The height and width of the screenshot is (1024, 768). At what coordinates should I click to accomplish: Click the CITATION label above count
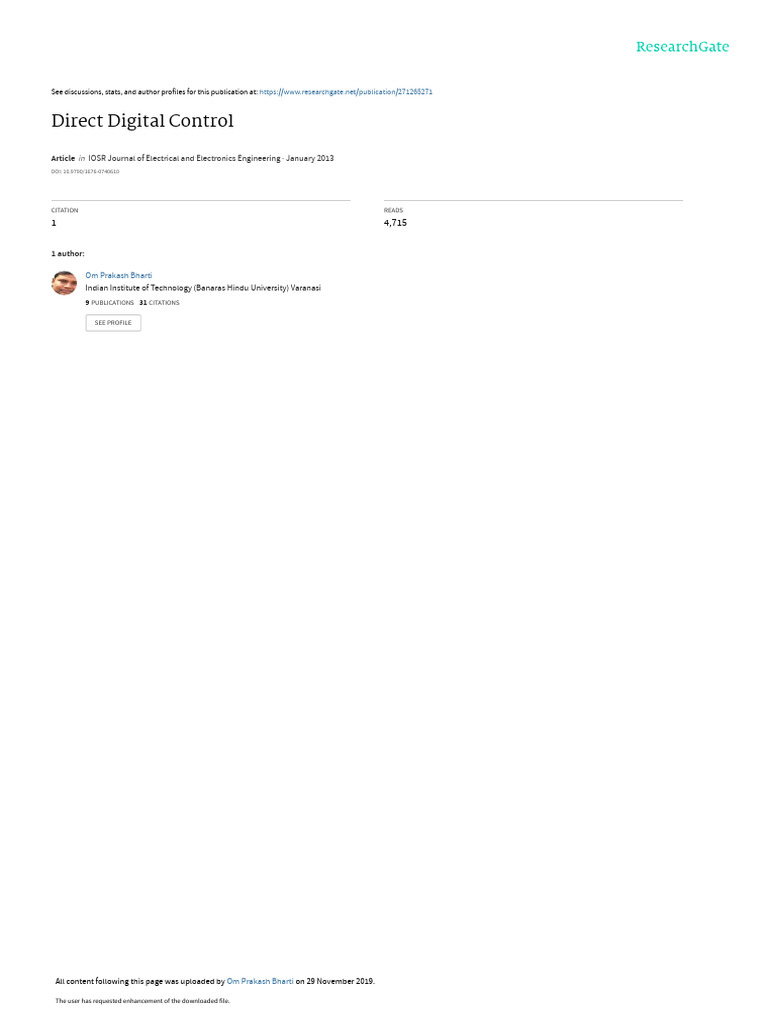tap(65, 210)
